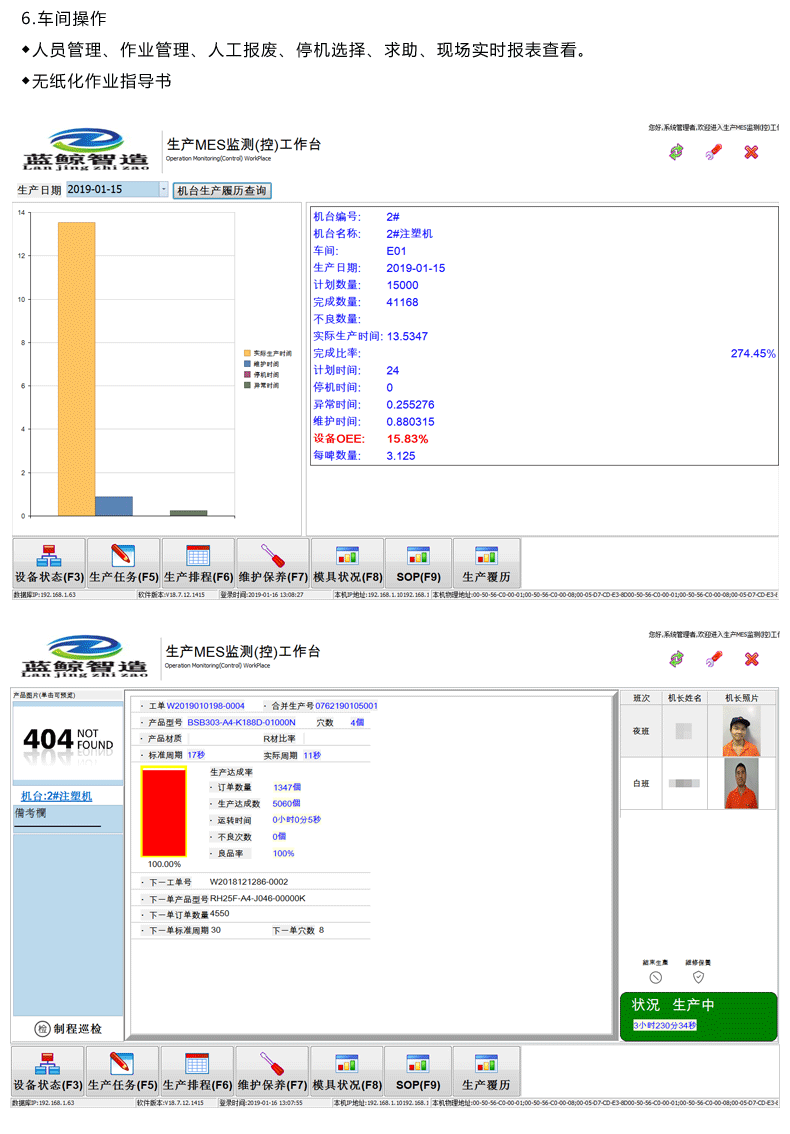Expand the 生产日期 date dropdown

coord(163,189)
